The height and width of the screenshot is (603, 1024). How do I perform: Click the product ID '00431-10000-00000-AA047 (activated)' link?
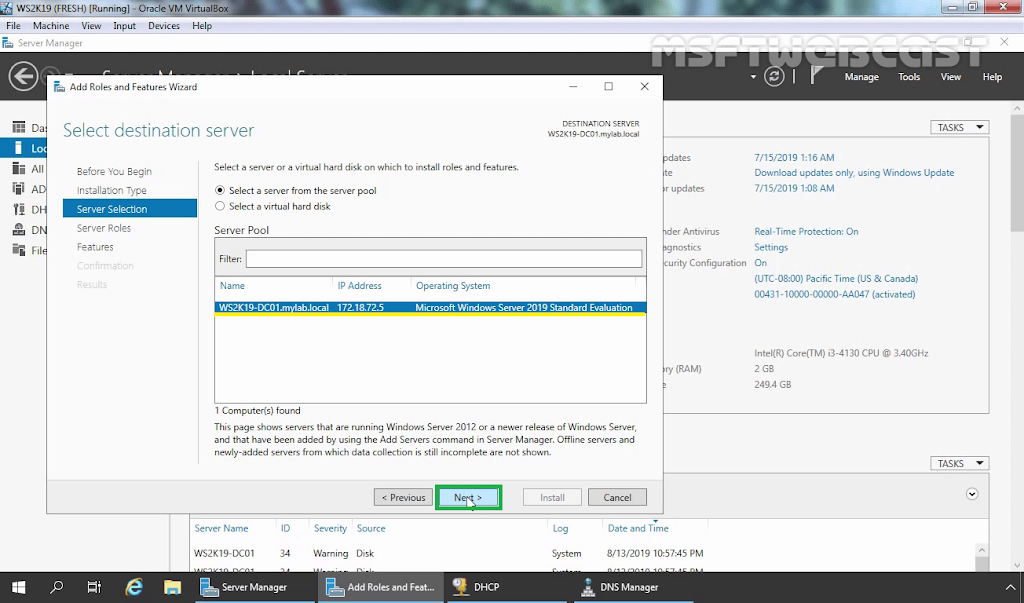[835, 294]
